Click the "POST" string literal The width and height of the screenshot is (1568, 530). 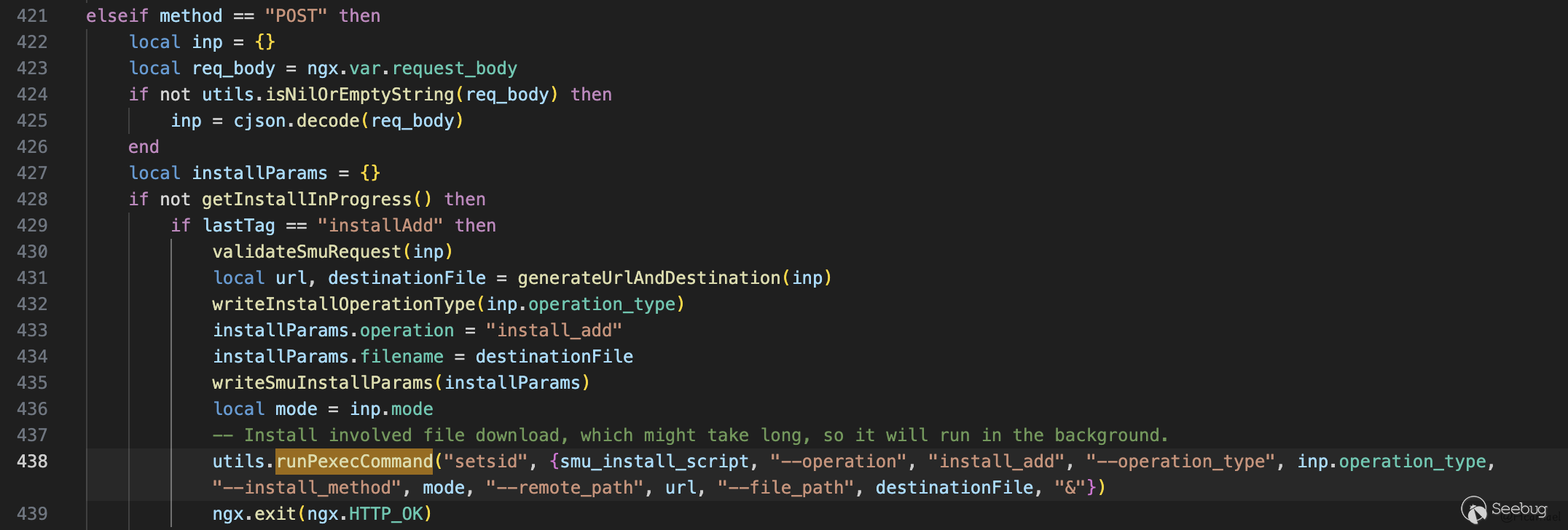[295, 16]
